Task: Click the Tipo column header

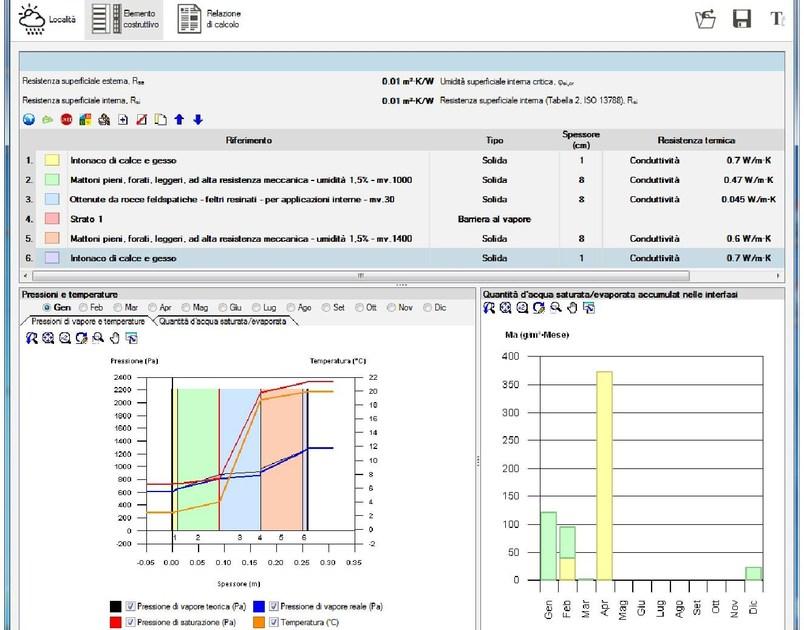Action: click(494, 140)
